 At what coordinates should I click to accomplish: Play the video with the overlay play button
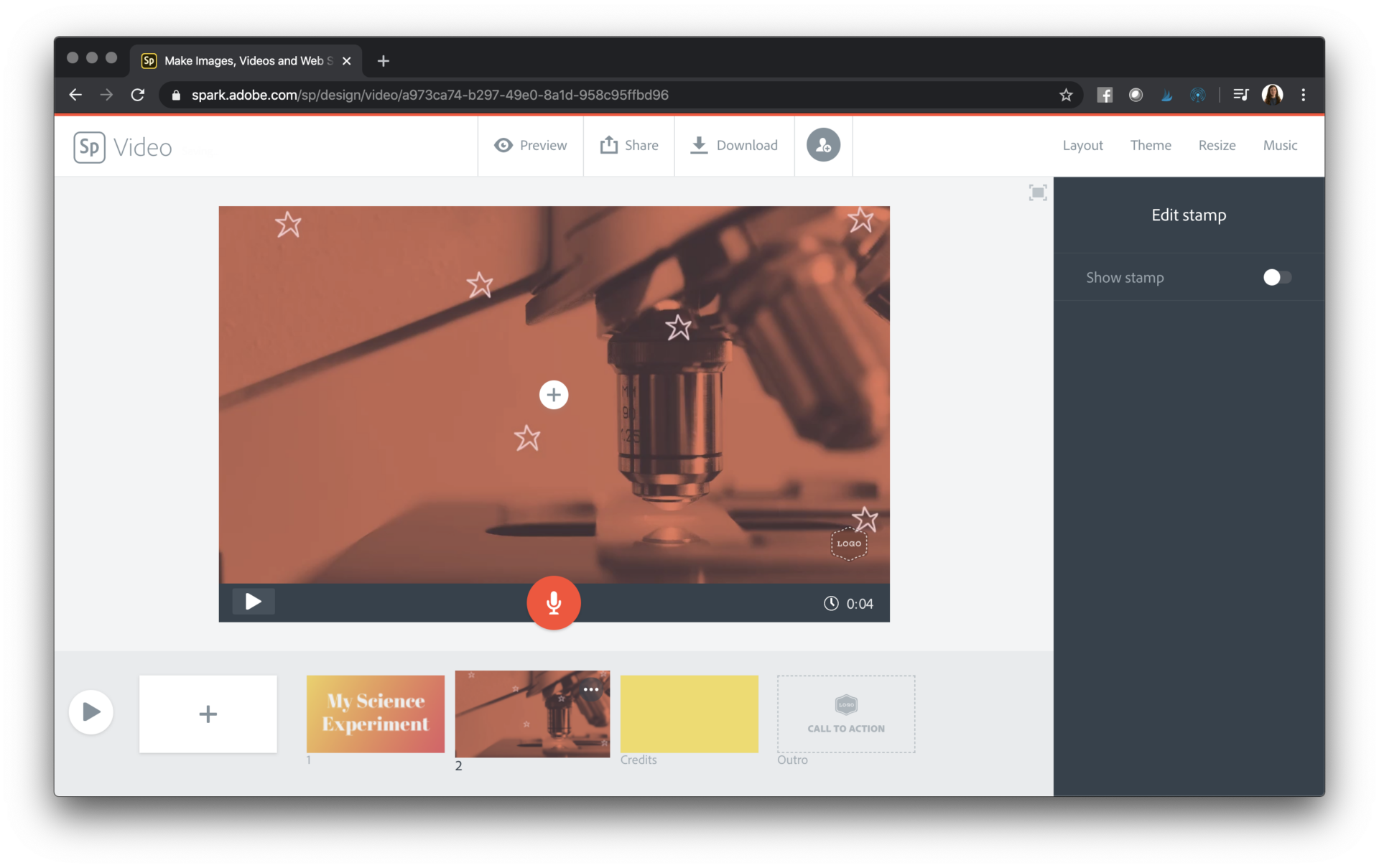253,602
